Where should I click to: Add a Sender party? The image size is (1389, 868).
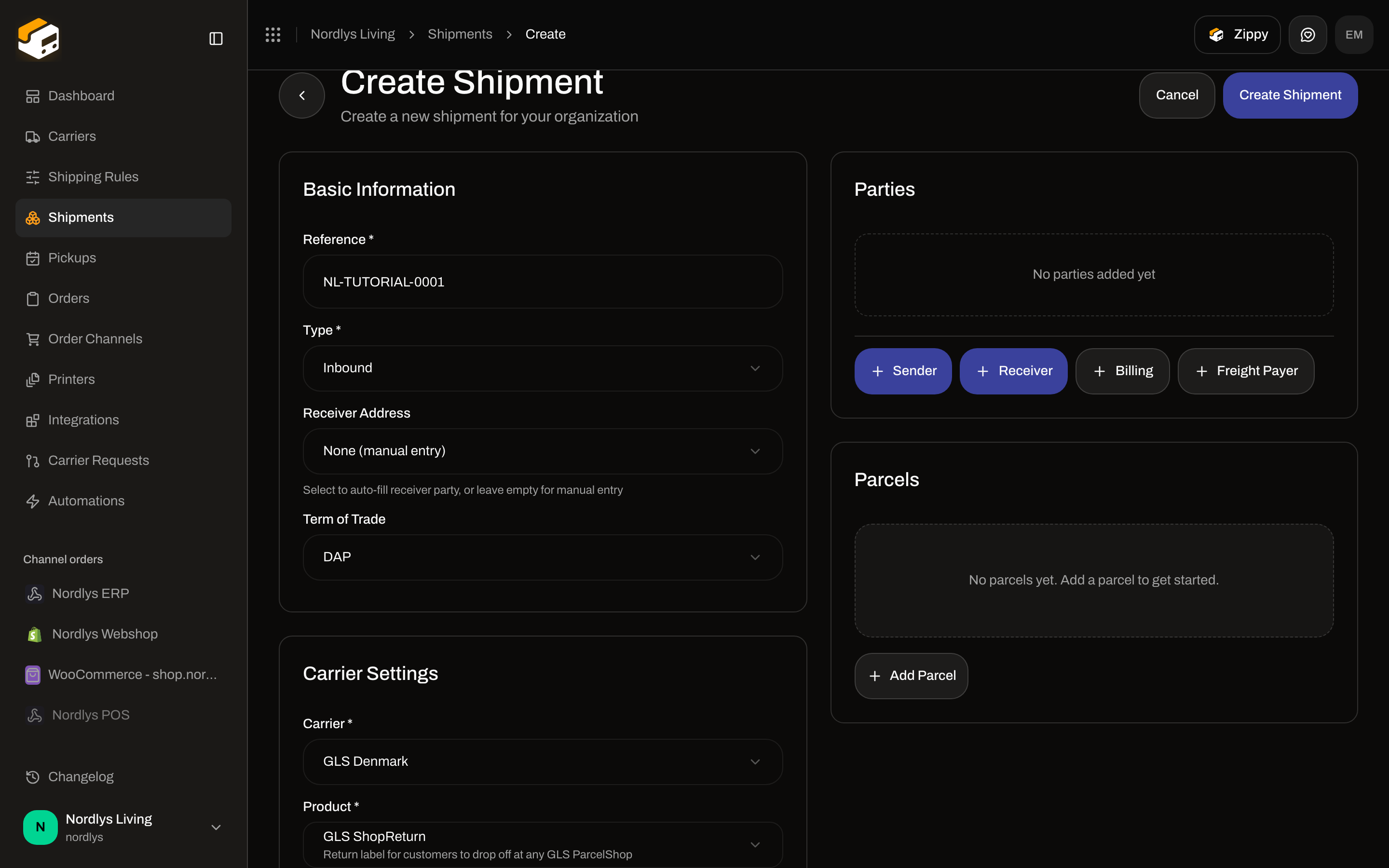pos(903,371)
